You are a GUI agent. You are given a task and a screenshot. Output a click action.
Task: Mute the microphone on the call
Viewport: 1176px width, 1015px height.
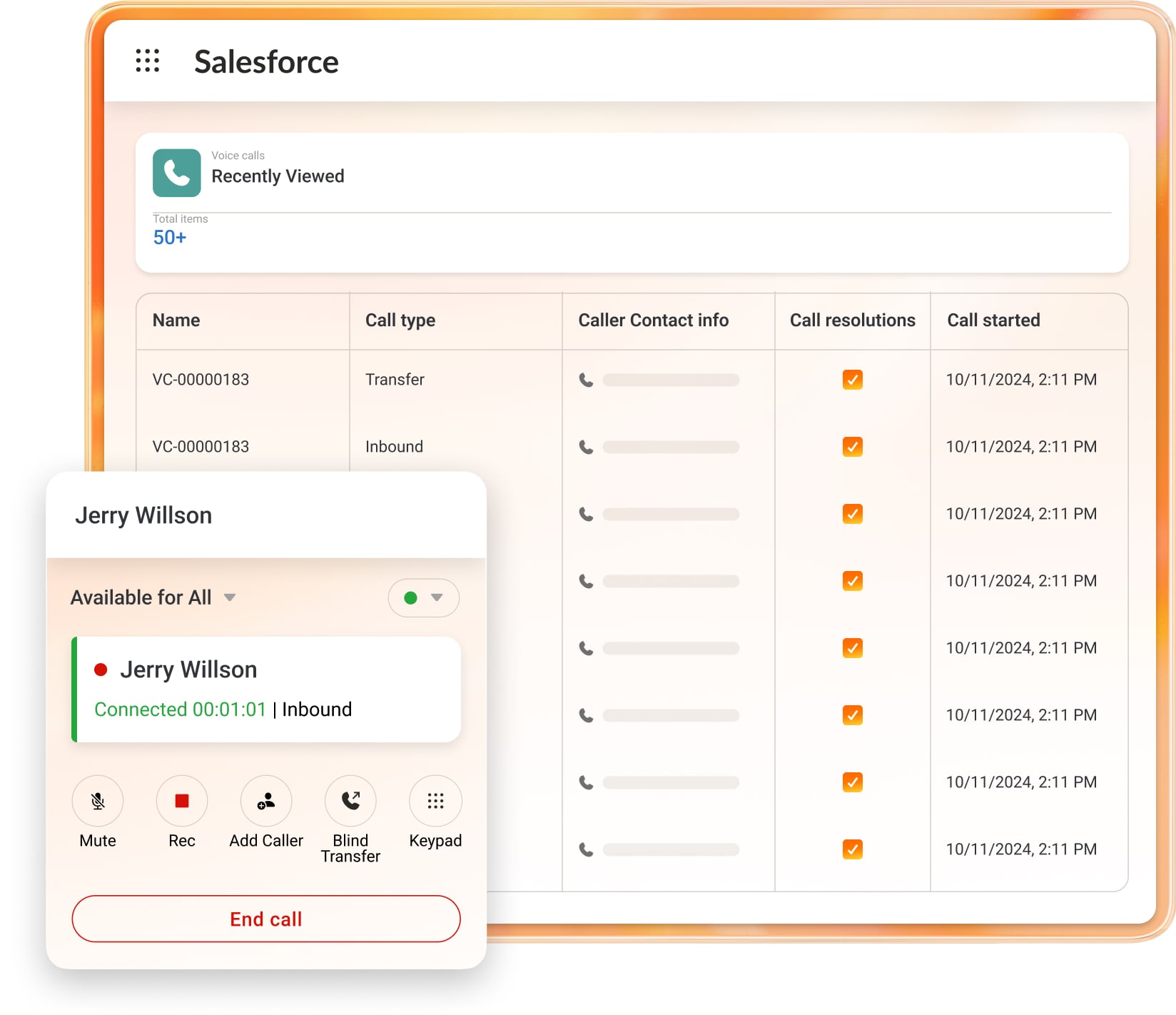98,801
